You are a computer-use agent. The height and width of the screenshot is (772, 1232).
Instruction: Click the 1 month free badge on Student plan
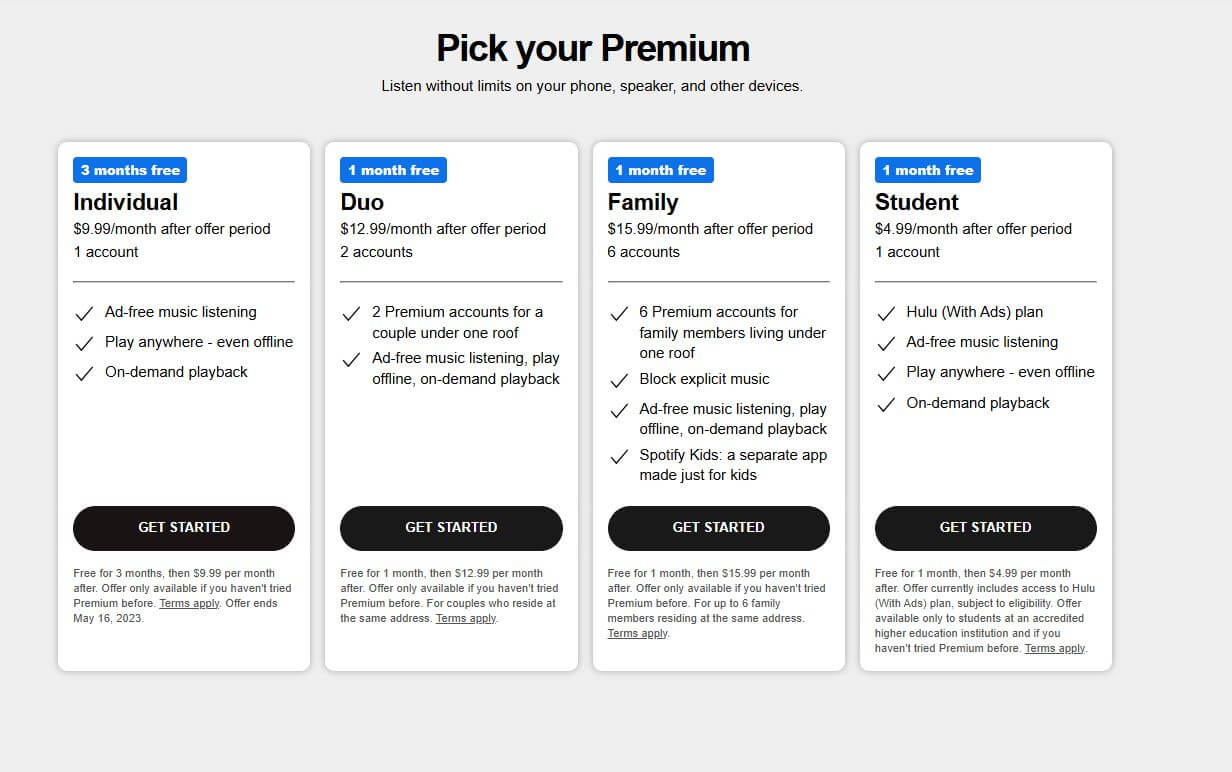[x=928, y=169]
